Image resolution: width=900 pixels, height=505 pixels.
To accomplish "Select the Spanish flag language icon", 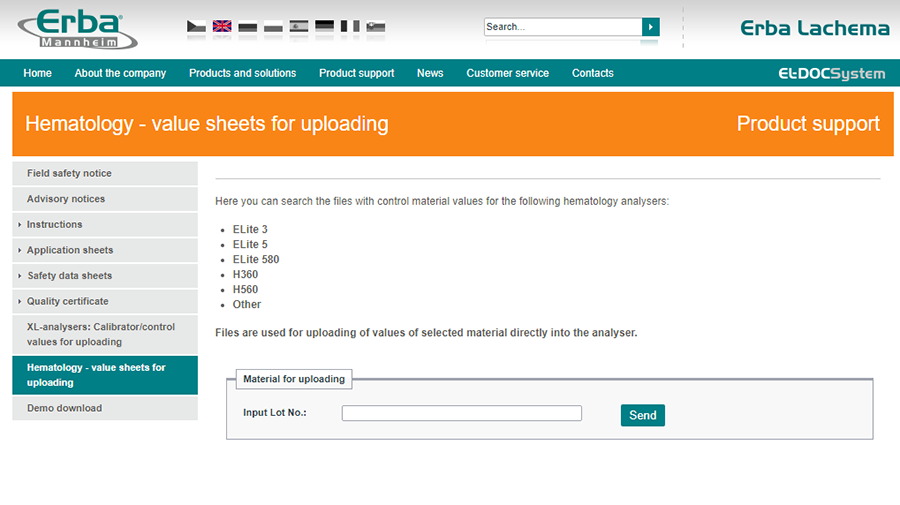I will coord(298,26).
